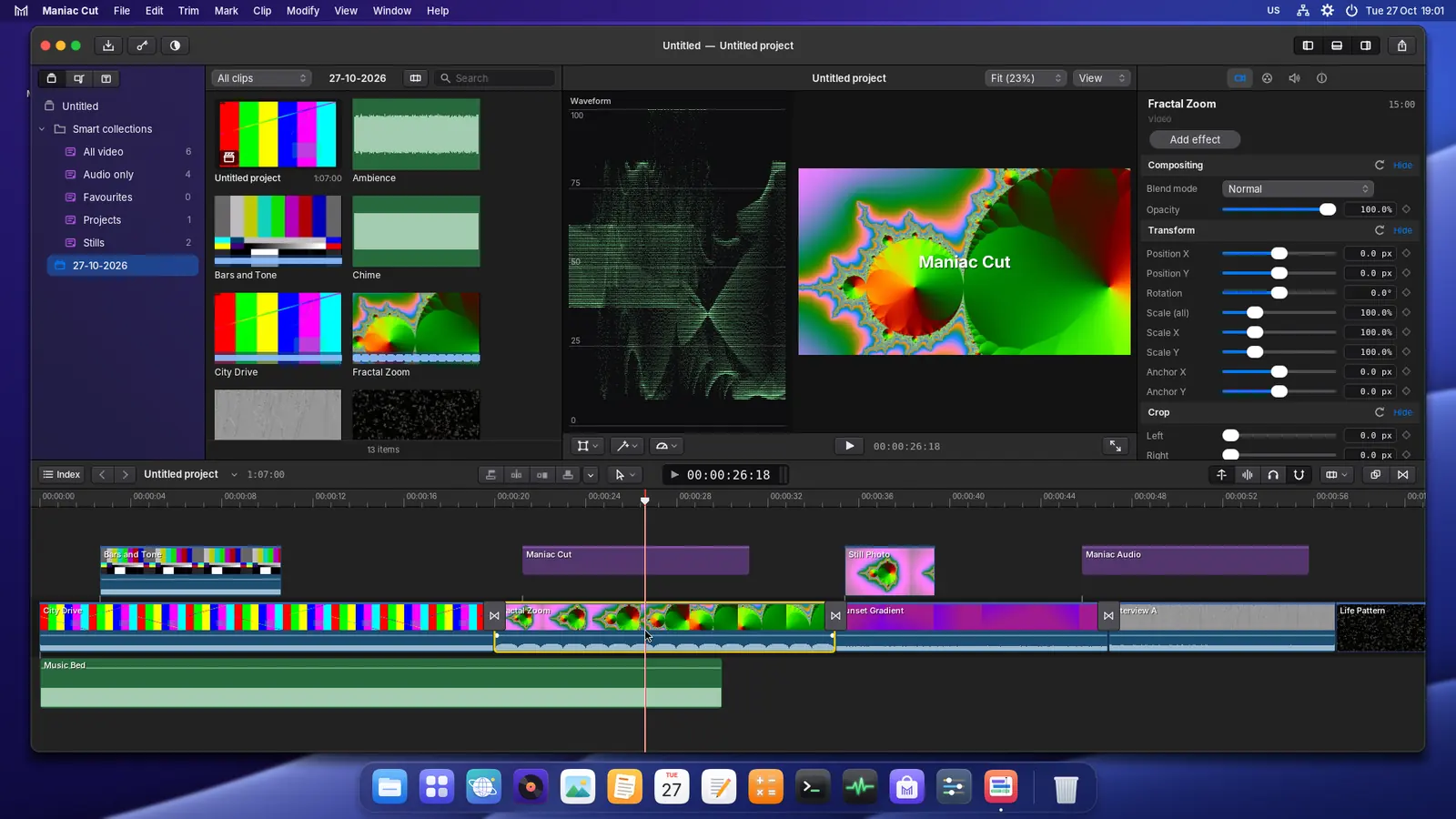Connect clip to primary storyline button

pyautogui.click(x=491, y=475)
